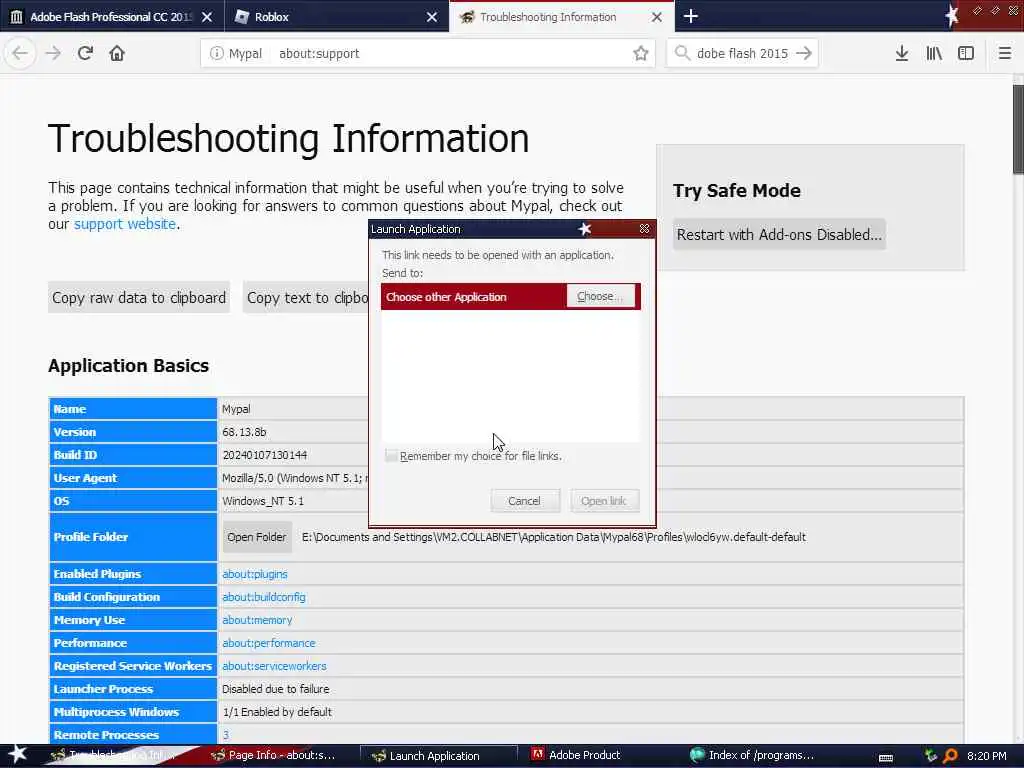Click the OS value Windows_NT 5.1
This screenshot has width=1024, height=768.
click(x=263, y=501)
